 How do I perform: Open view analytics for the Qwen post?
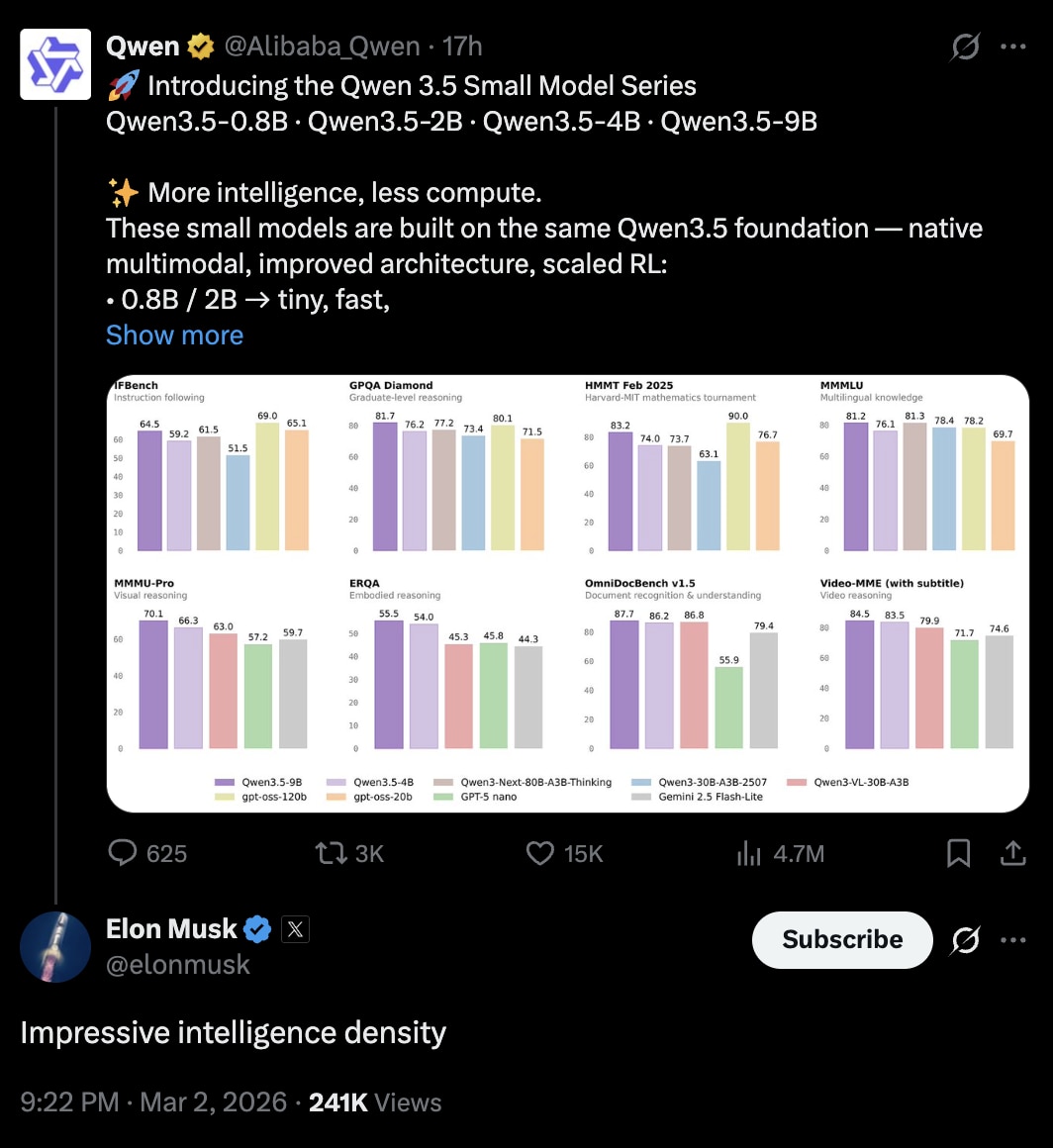tap(748, 853)
